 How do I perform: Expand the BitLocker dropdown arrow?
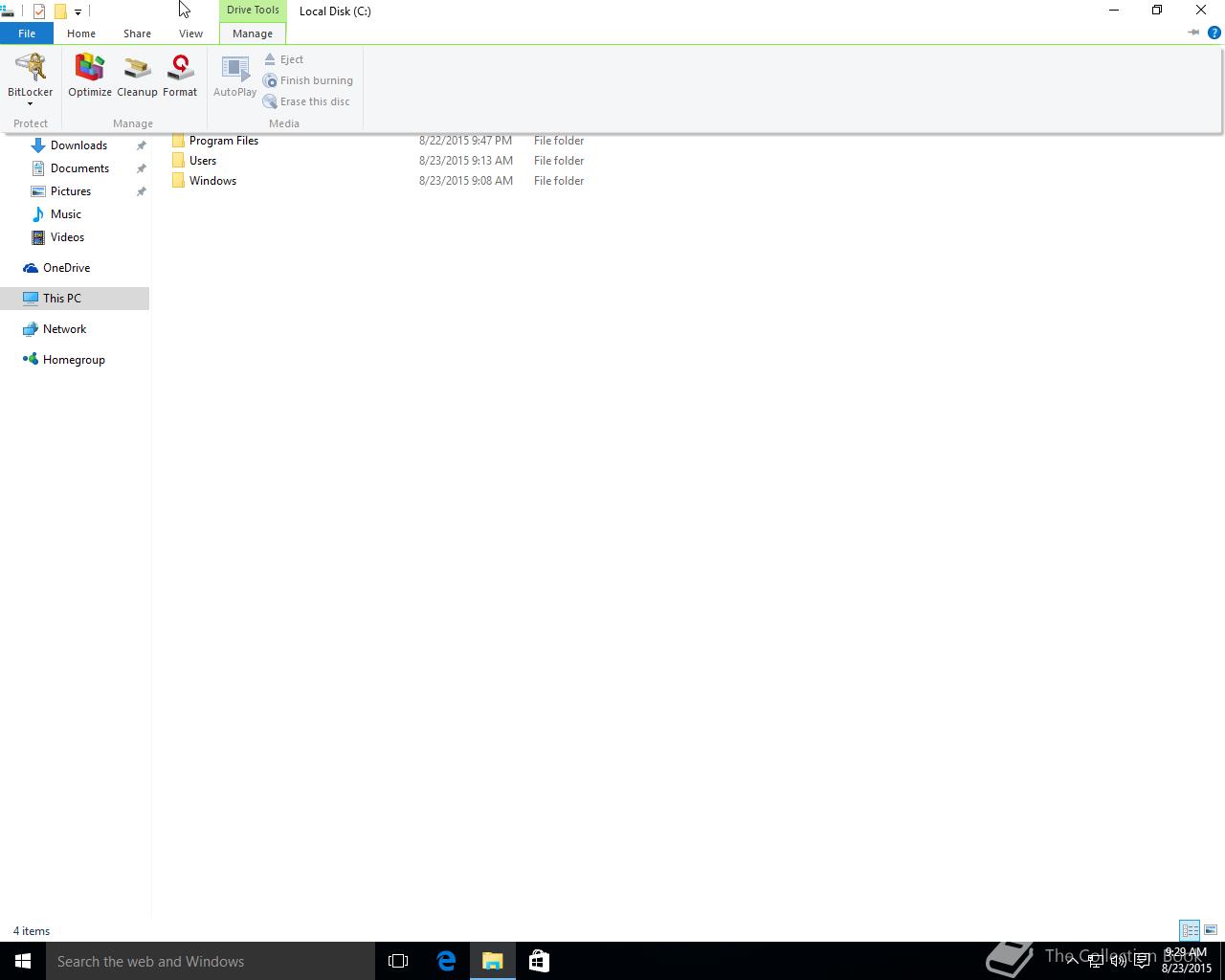[x=30, y=103]
